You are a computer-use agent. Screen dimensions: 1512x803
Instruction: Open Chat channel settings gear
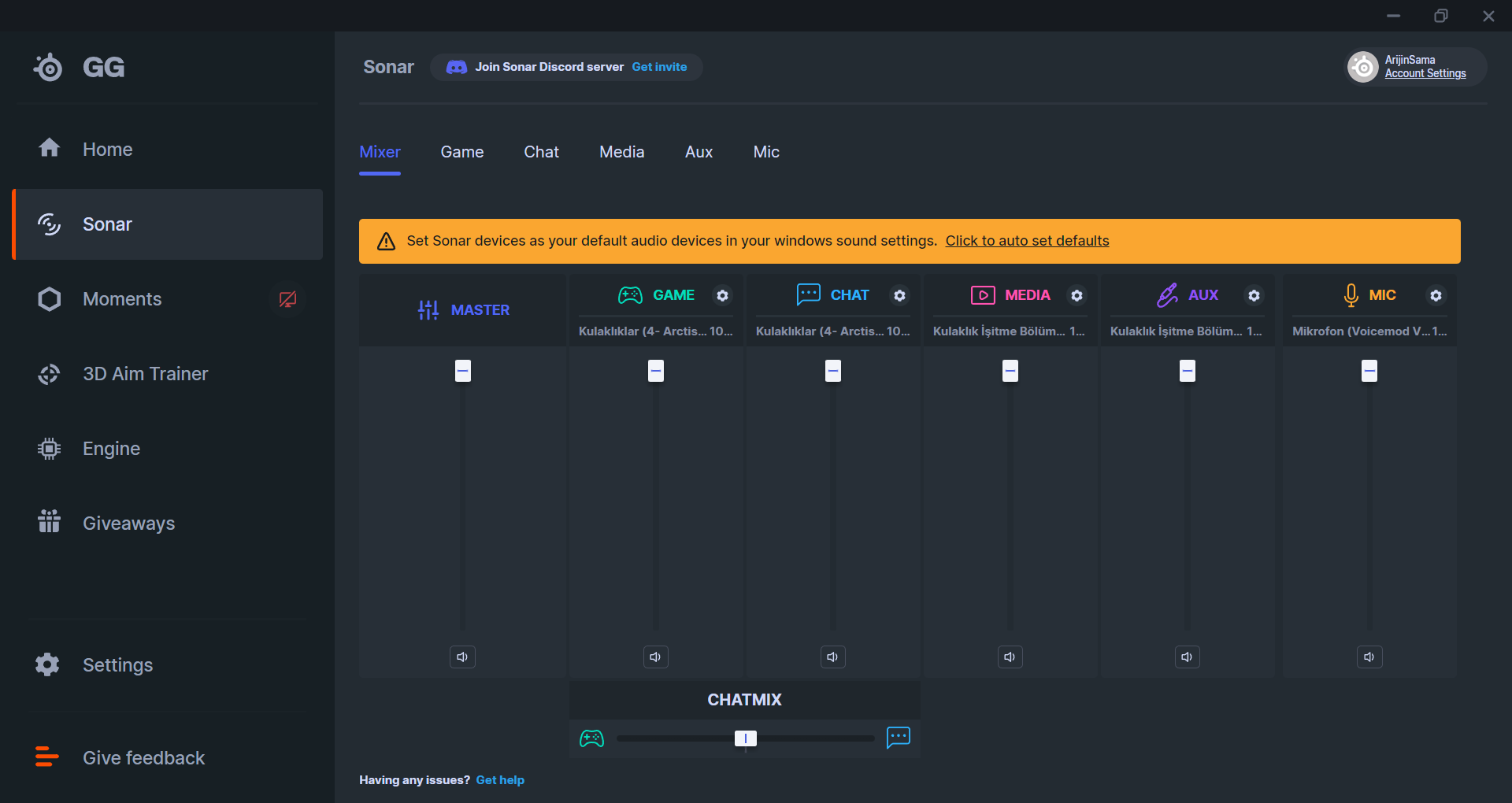[x=899, y=295]
